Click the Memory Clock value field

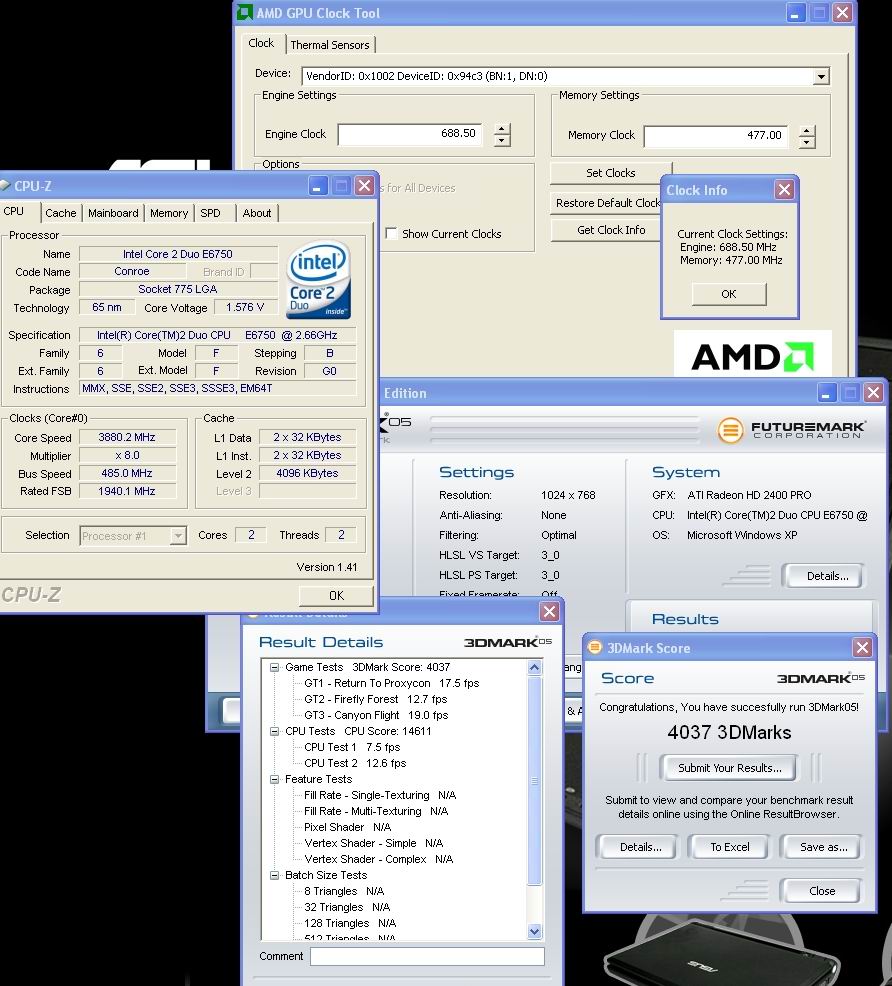716,136
